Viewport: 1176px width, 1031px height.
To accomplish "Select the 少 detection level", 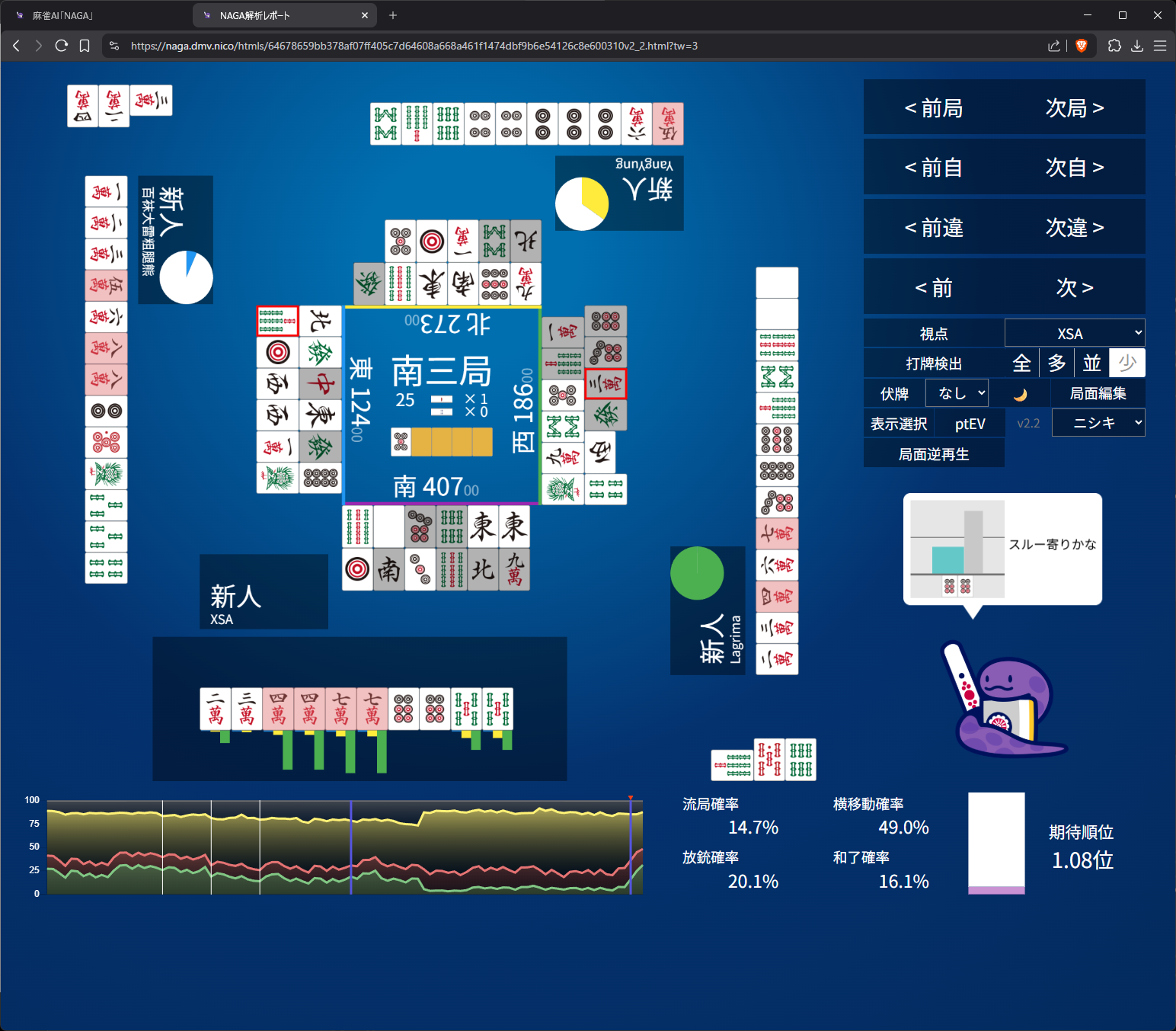I will pos(1126,363).
